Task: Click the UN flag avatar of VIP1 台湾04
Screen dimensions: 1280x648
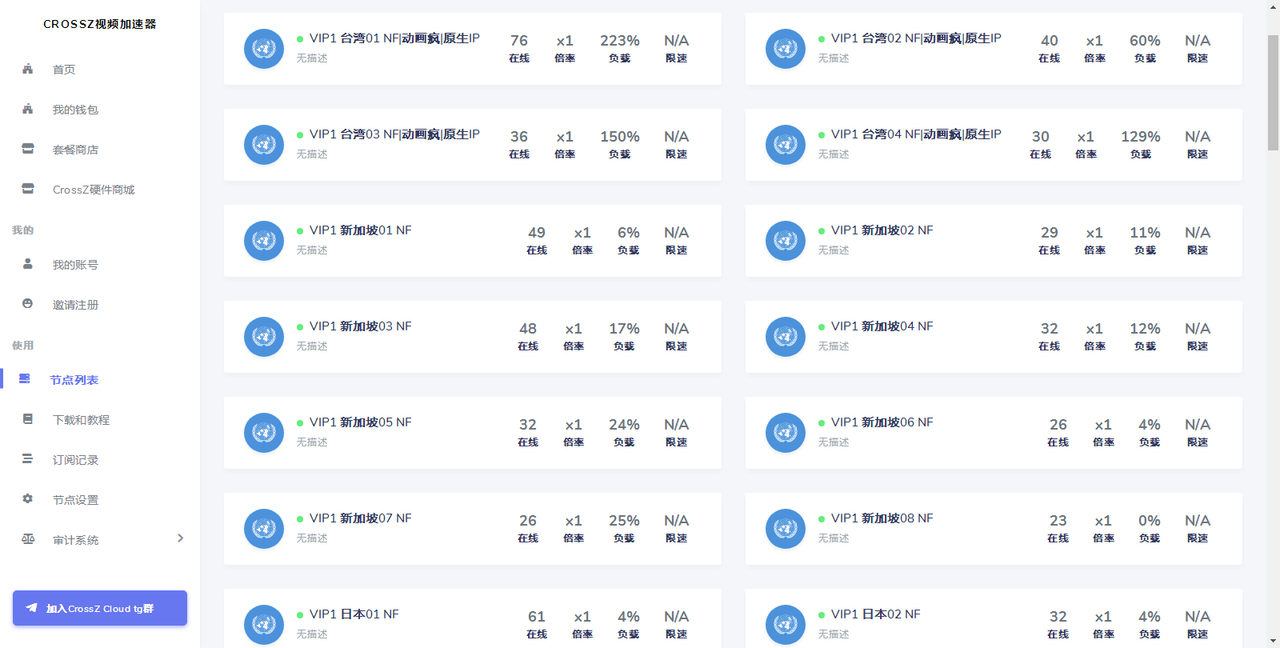Action: tap(785, 145)
